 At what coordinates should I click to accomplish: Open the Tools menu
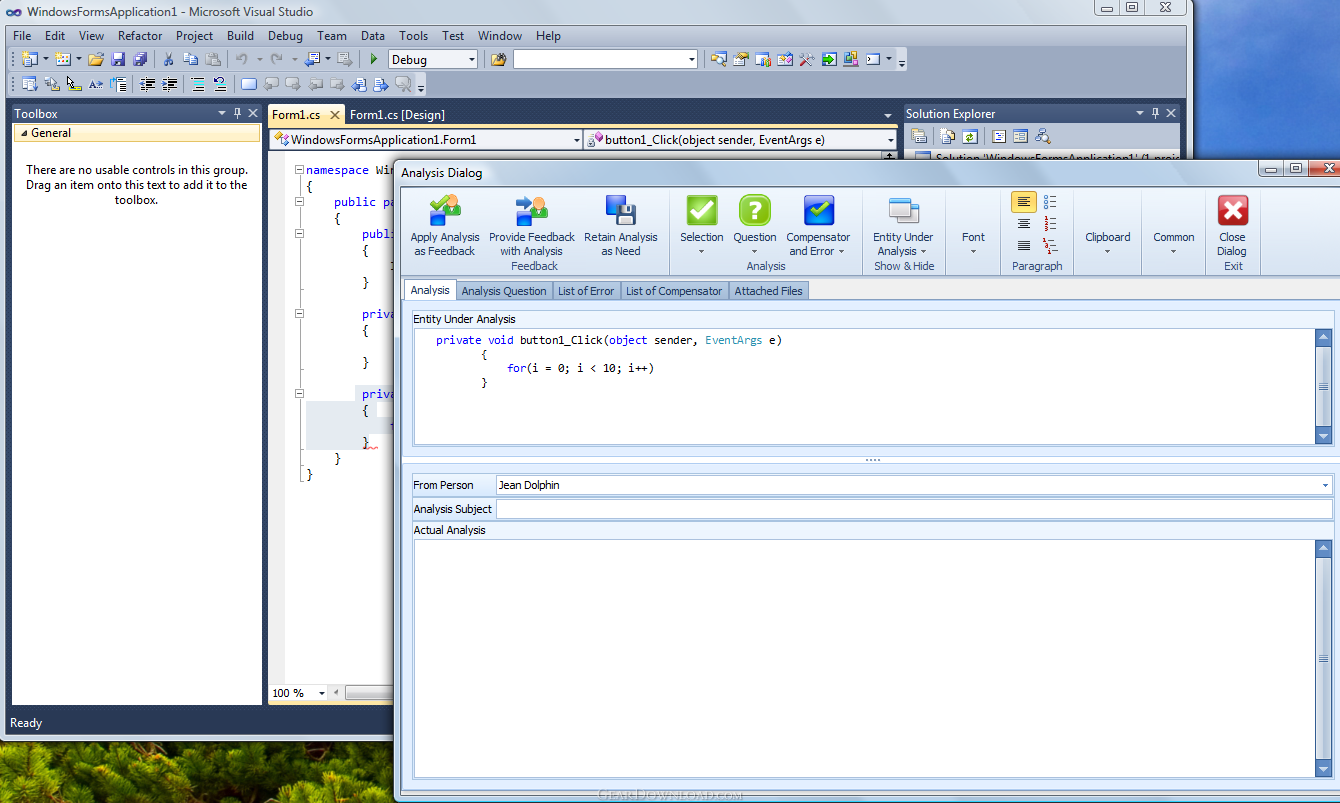click(x=413, y=36)
